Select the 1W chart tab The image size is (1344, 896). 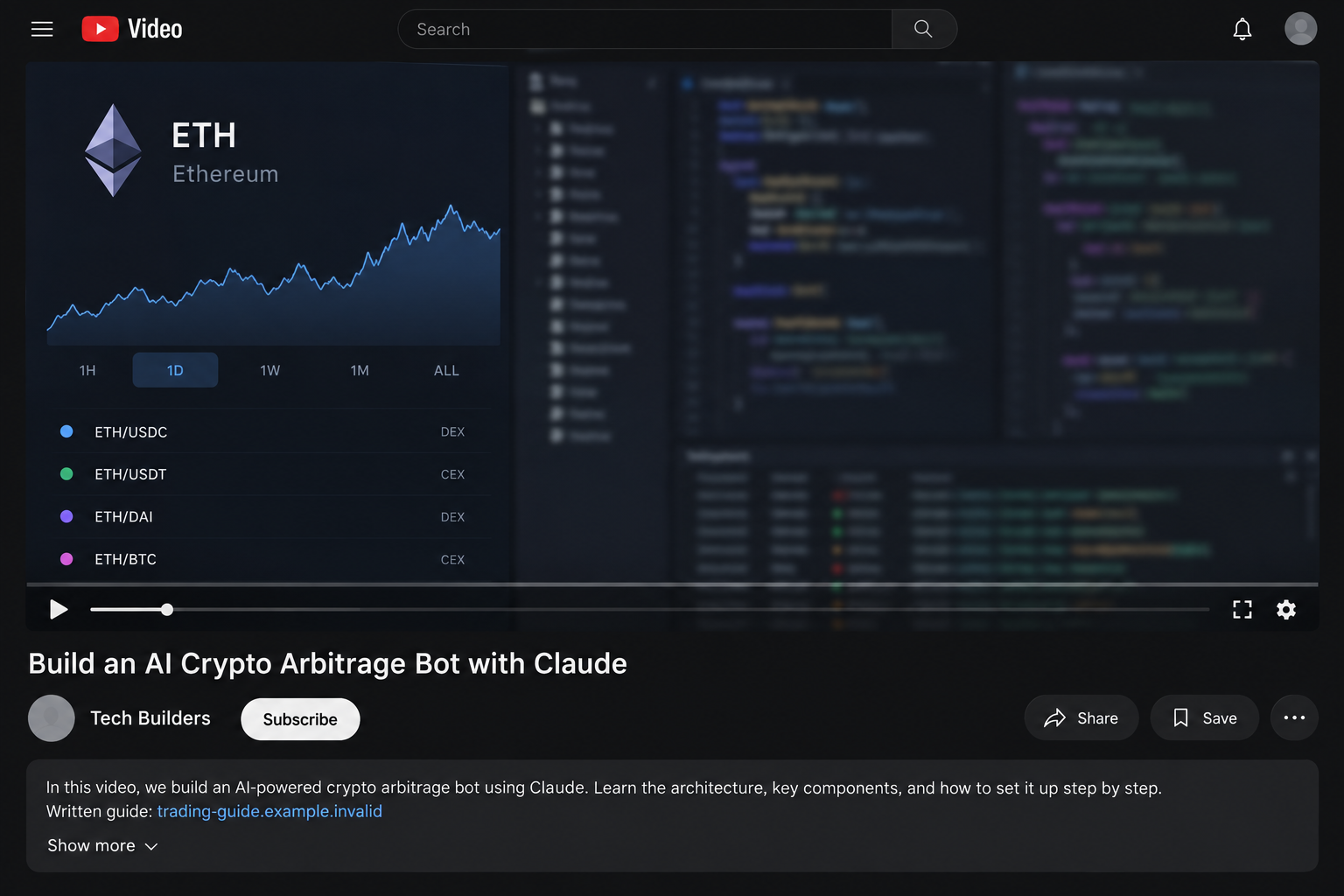(269, 370)
